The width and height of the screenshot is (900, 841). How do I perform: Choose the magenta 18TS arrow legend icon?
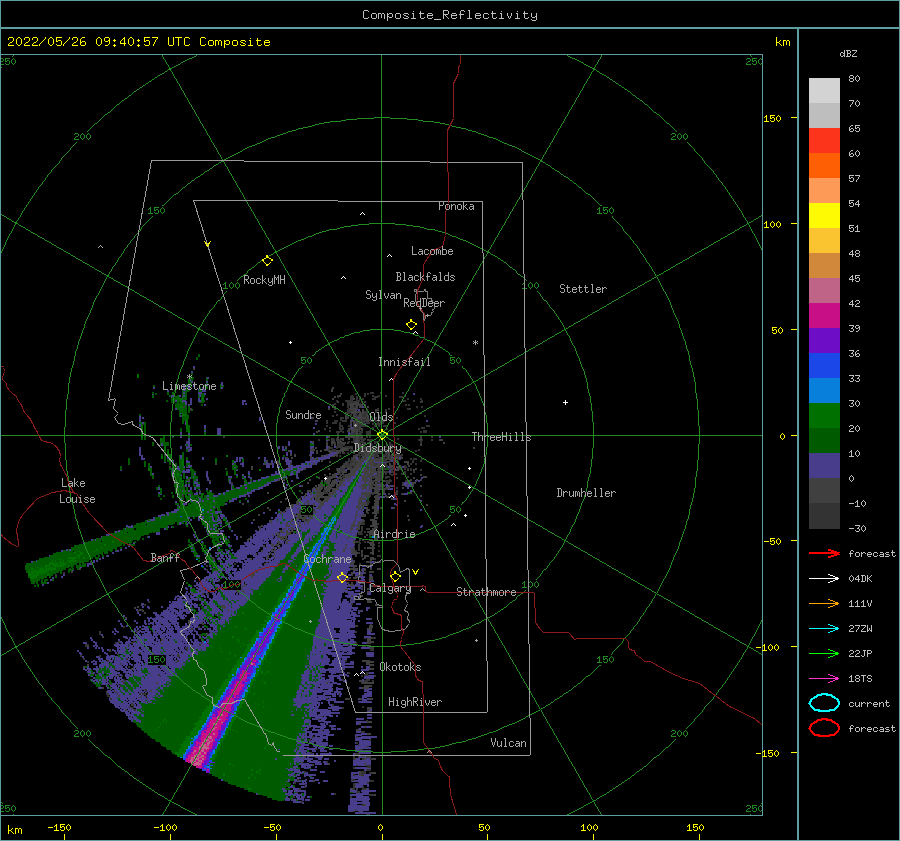[x=824, y=679]
